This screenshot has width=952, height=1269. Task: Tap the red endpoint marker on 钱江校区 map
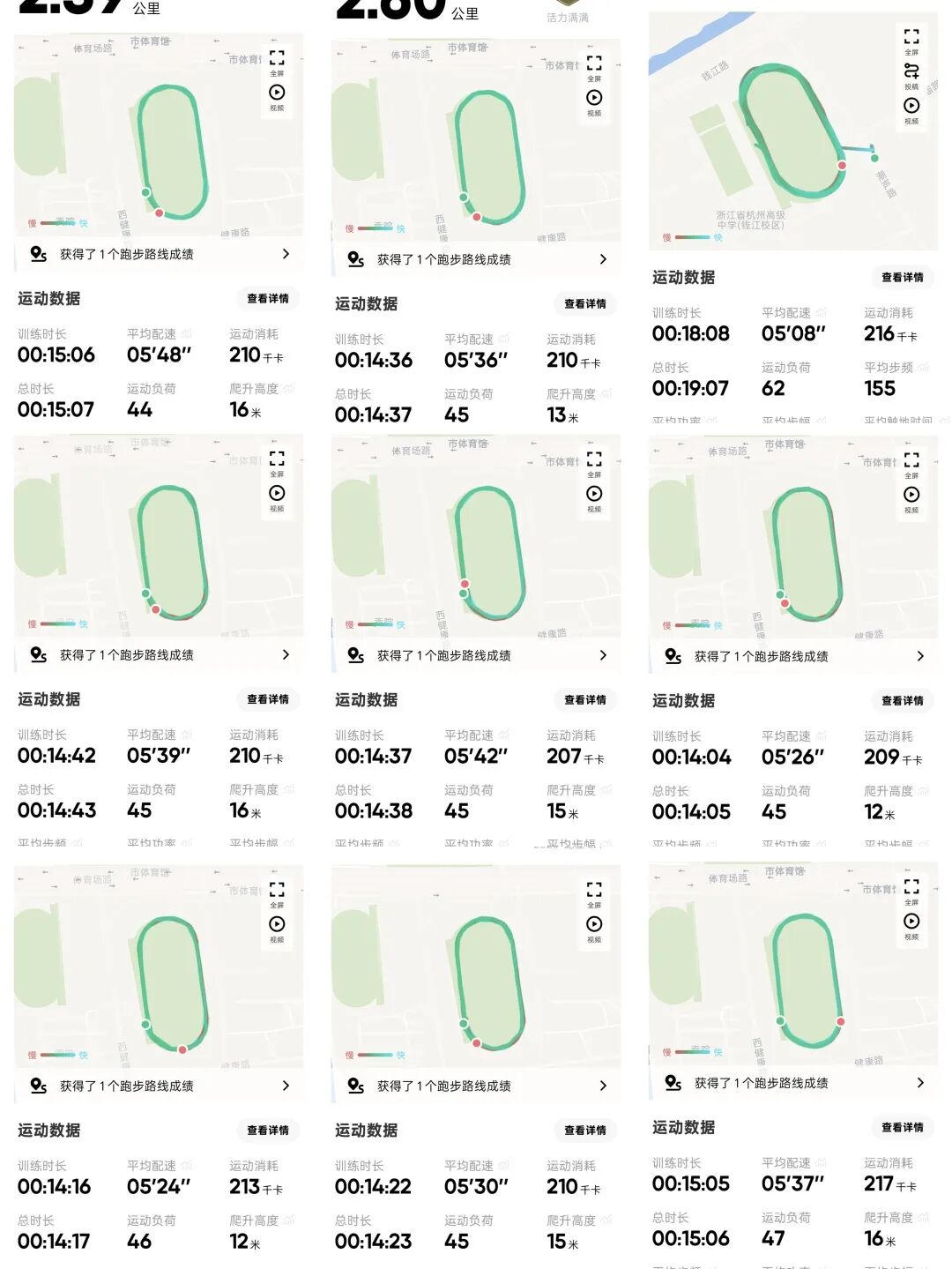click(x=842, y=165)
